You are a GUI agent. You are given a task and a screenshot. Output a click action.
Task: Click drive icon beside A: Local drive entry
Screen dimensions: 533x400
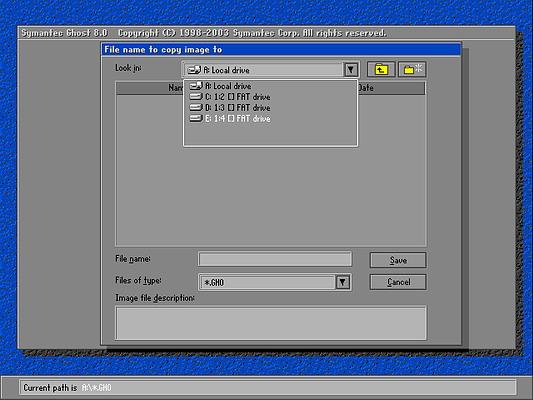pos(196,86)
